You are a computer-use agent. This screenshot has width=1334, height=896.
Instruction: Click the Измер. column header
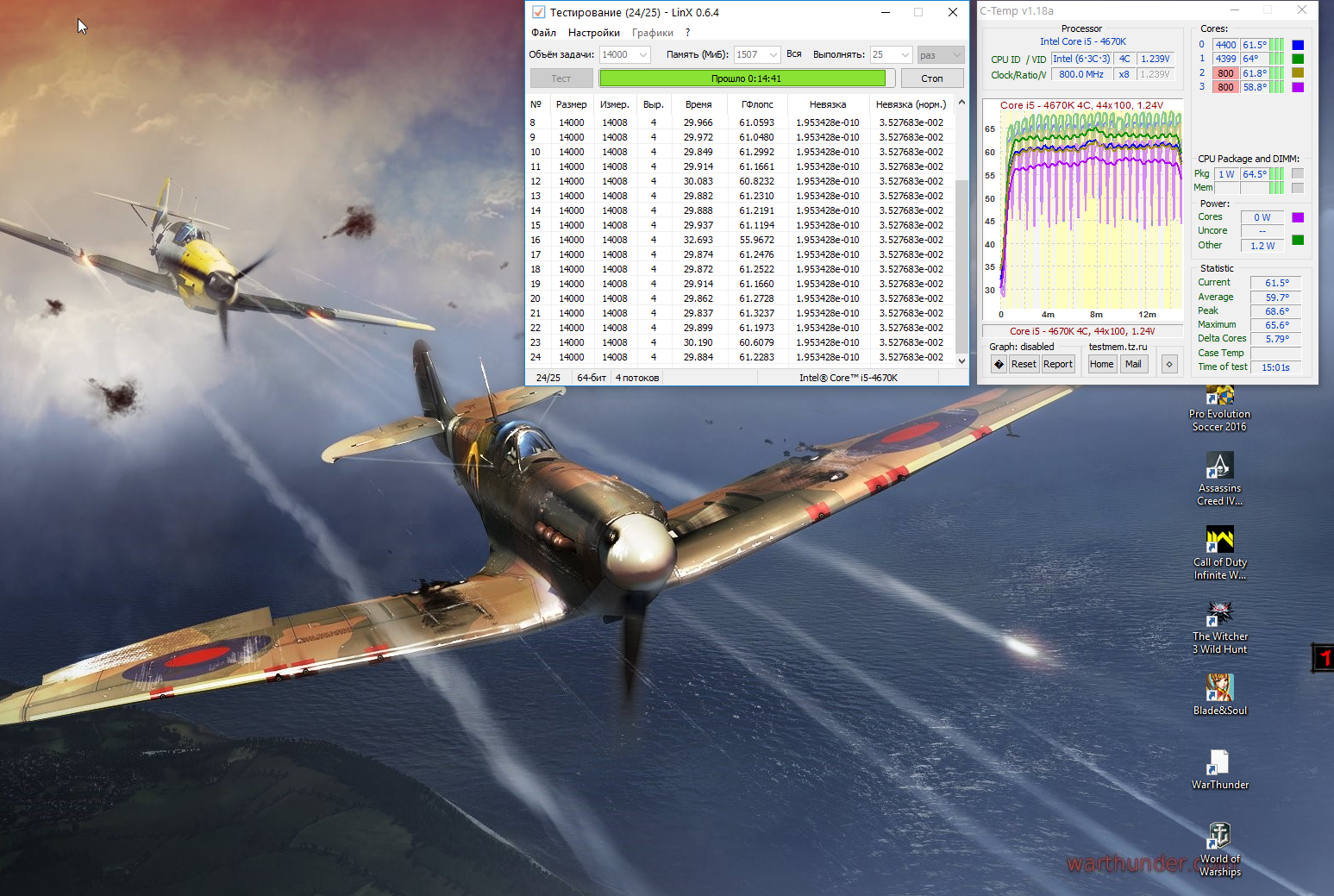point(615,104)
